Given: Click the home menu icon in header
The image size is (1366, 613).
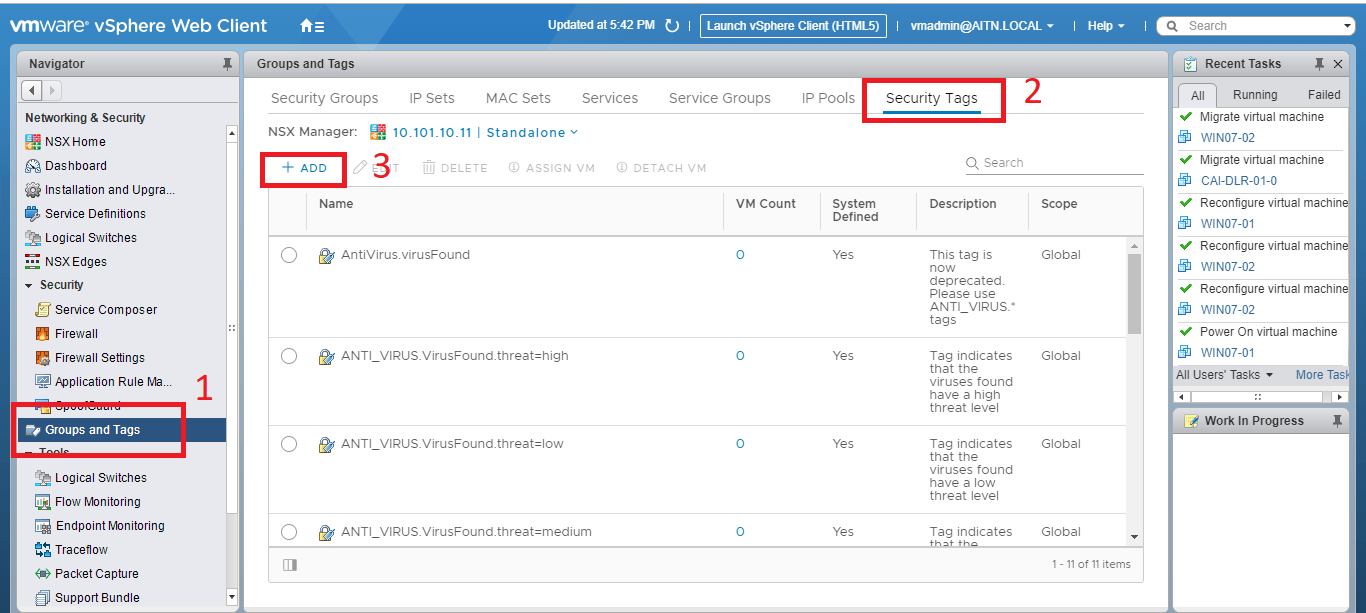Looking at the screenshot, I should click(x=311, y=26).
